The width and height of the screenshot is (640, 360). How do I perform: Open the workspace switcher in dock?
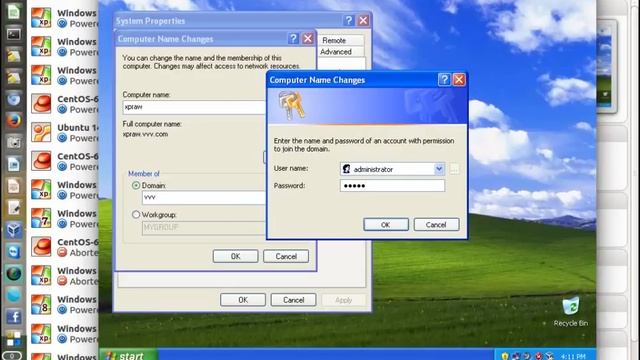(x=13, y=338)
